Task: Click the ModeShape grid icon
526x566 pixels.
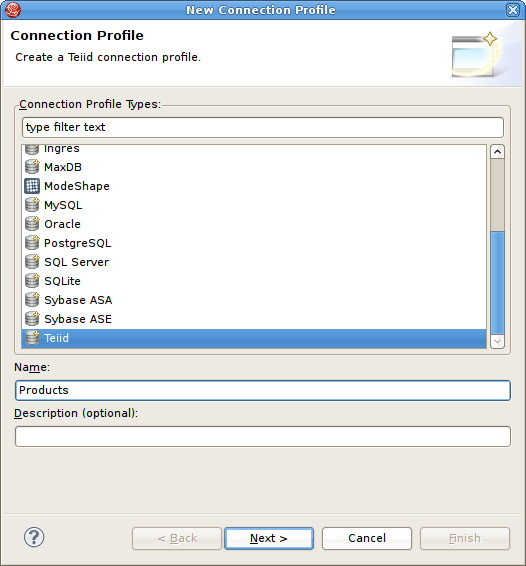Action: (x=32, y=186)
